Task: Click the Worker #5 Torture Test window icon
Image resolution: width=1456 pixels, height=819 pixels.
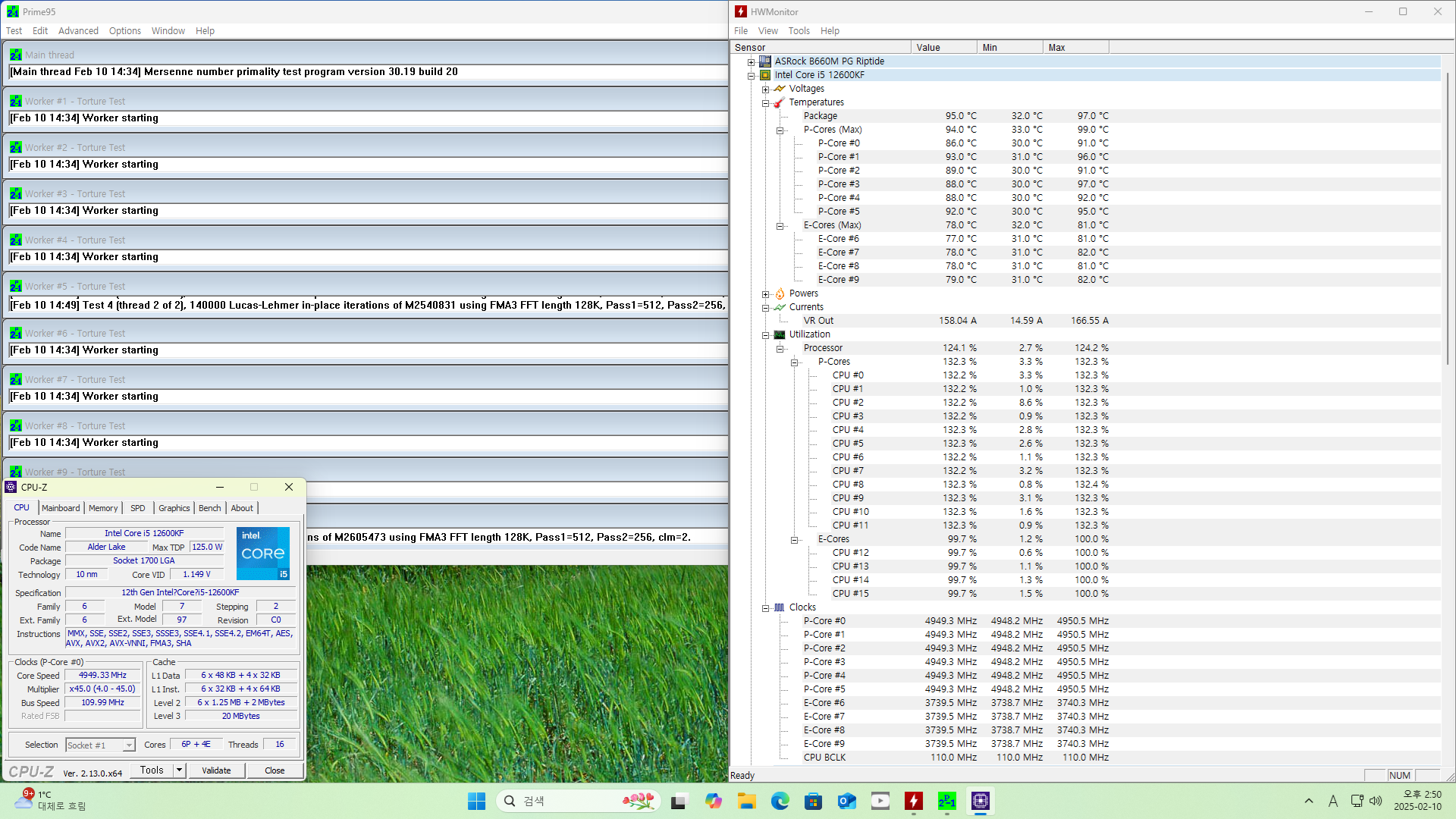Action: tap(16, 287)
